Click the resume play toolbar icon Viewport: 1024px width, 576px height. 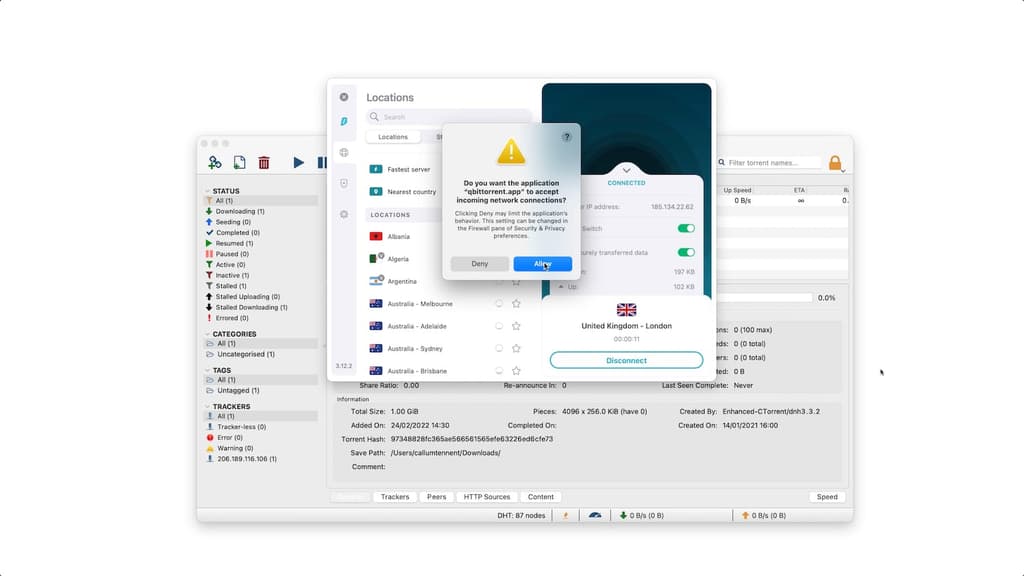(298, 162)
